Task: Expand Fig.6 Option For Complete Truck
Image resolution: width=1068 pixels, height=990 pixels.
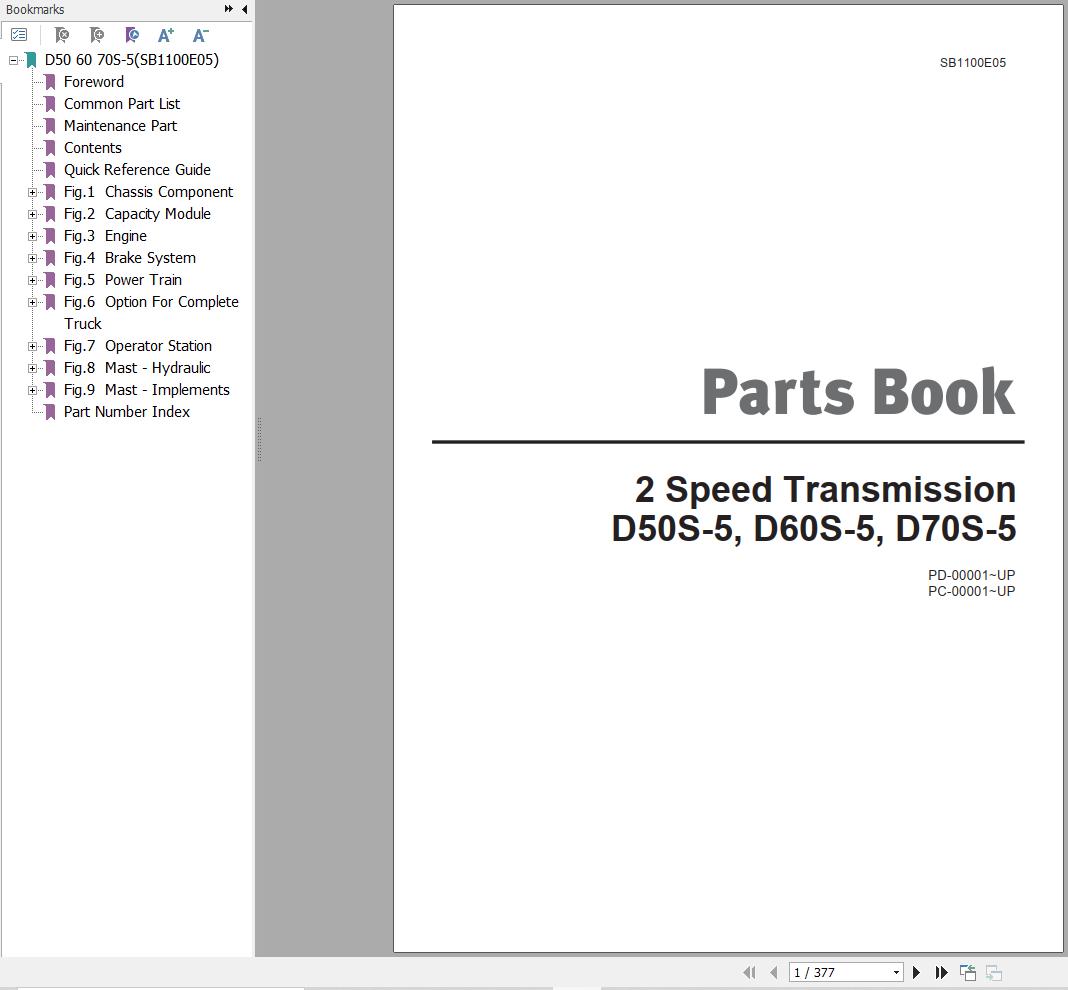Action: (32, 303)
